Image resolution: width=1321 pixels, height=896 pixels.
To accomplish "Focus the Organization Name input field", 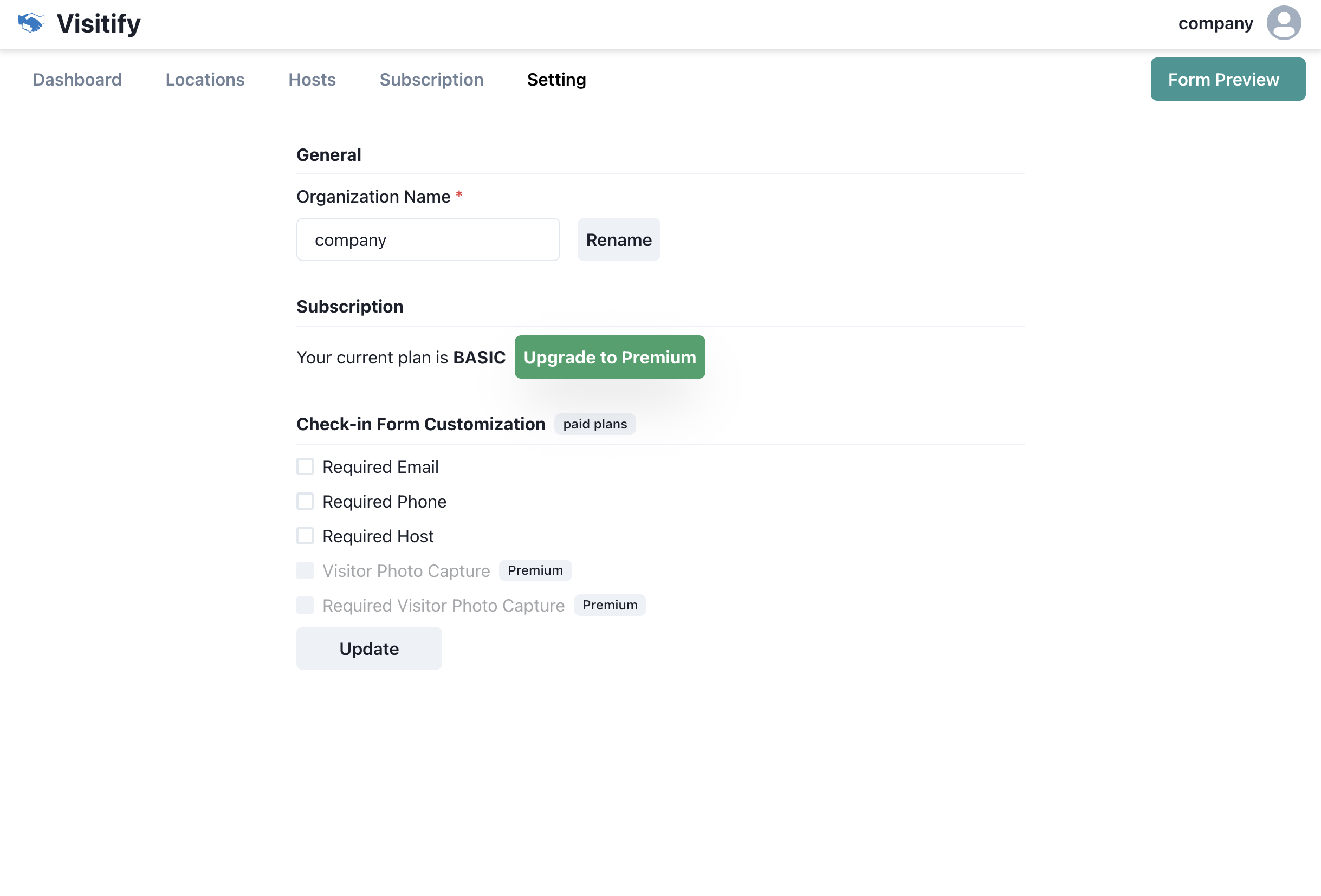I will point(428,240).
